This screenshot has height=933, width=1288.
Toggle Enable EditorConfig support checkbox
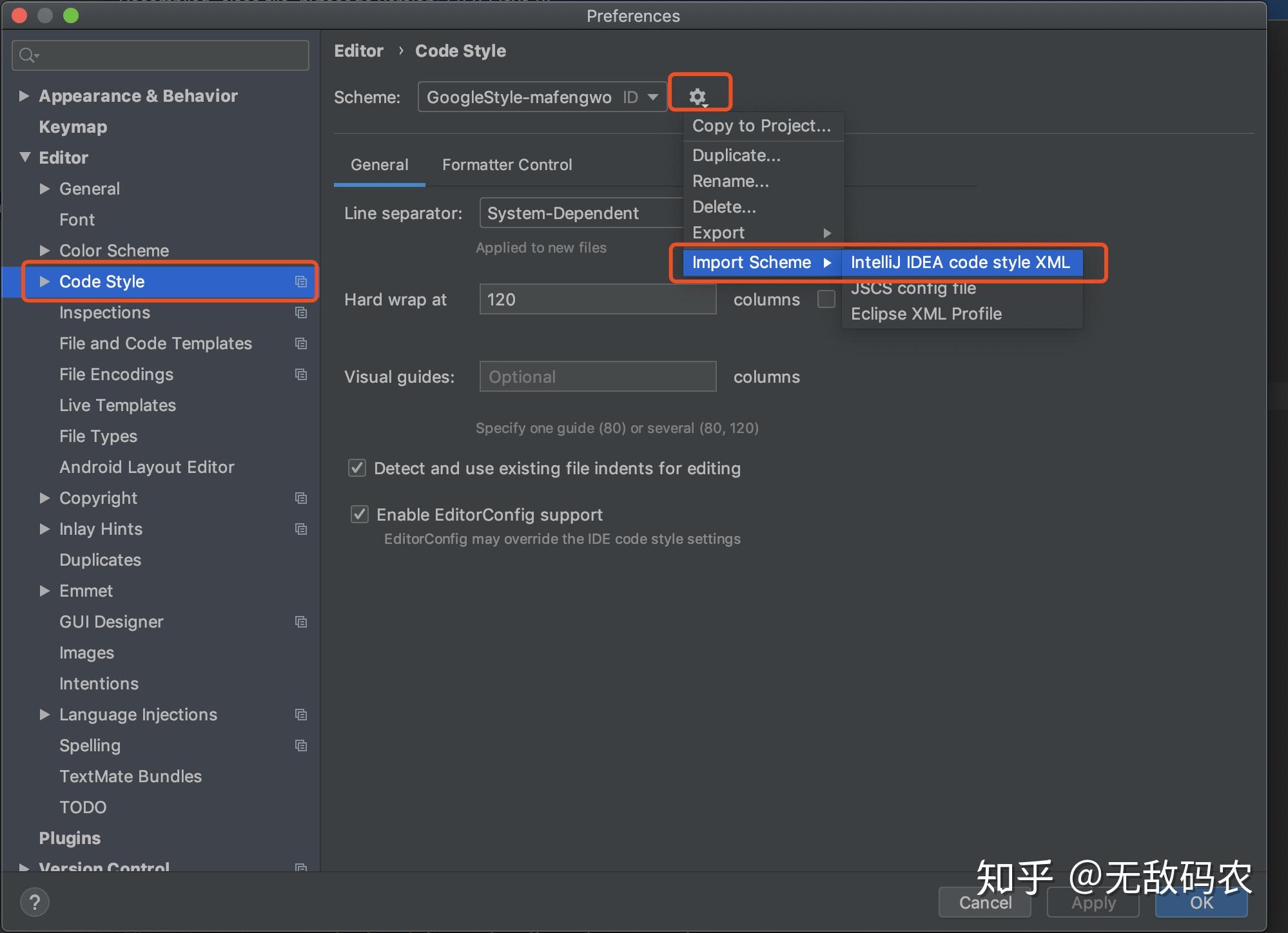click(359, 514)
